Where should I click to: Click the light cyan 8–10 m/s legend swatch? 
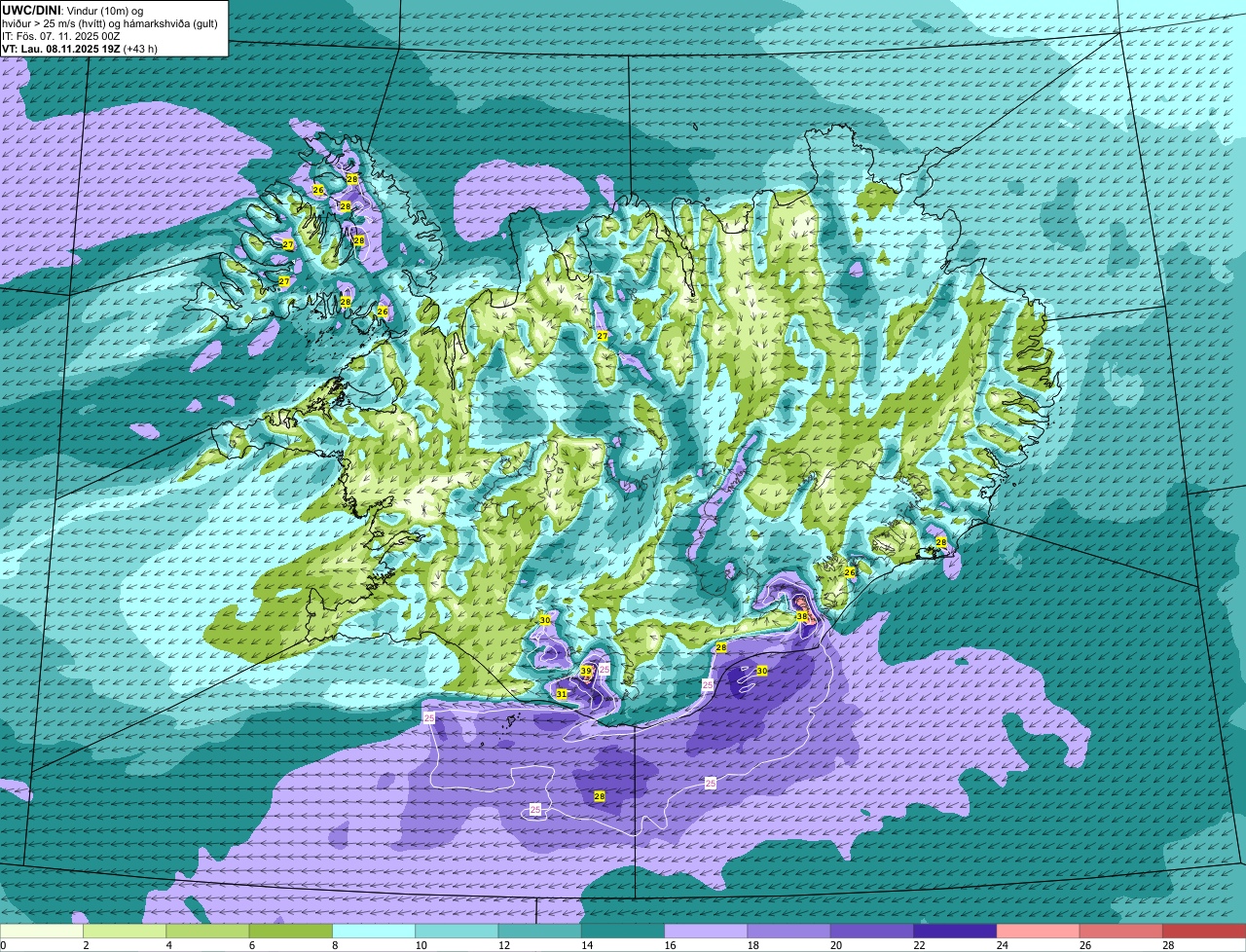pyautogui.click(x=374, y=932)
